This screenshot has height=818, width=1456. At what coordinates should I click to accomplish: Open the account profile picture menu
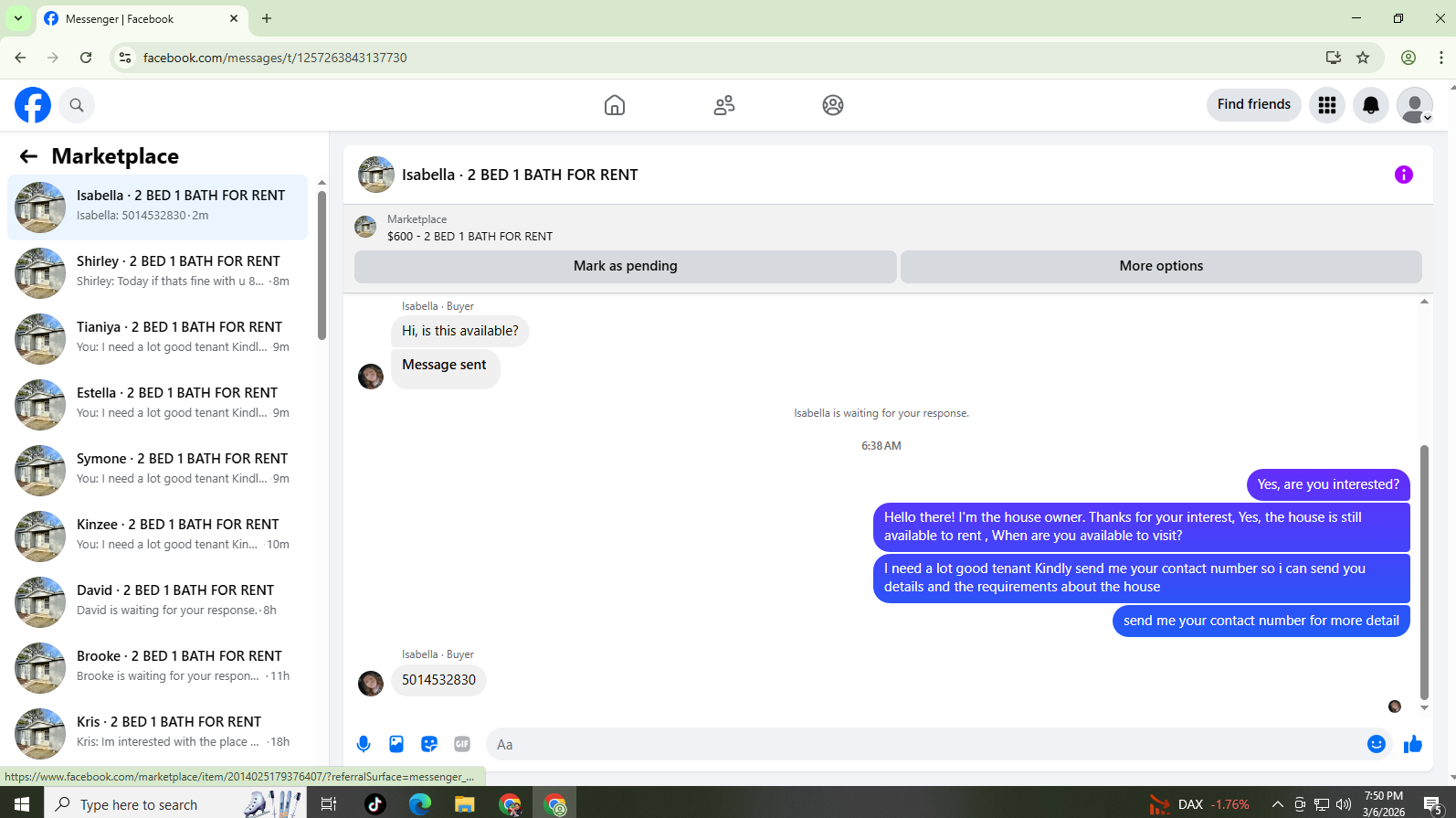click(x=1415, y=105)
